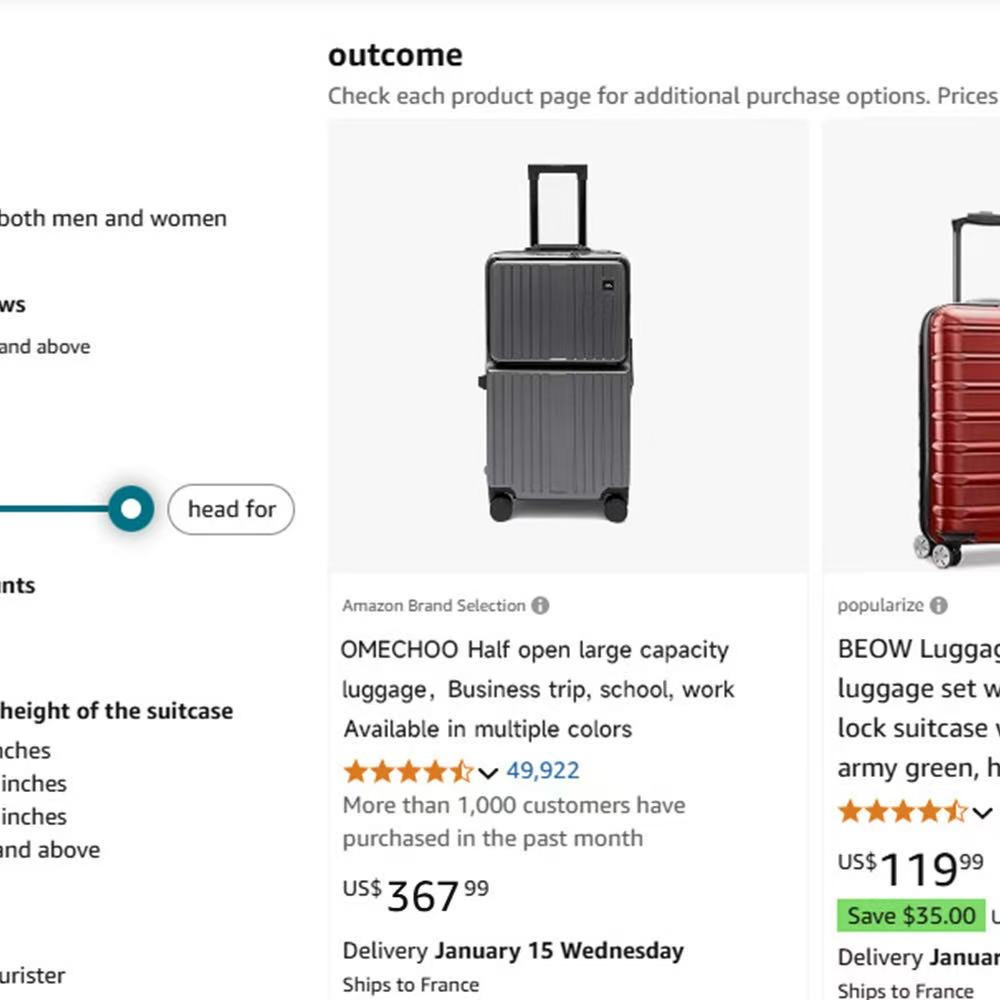Select the "both men and women" filter
The image size is (1000, 1000).
[x=112, y=218]
